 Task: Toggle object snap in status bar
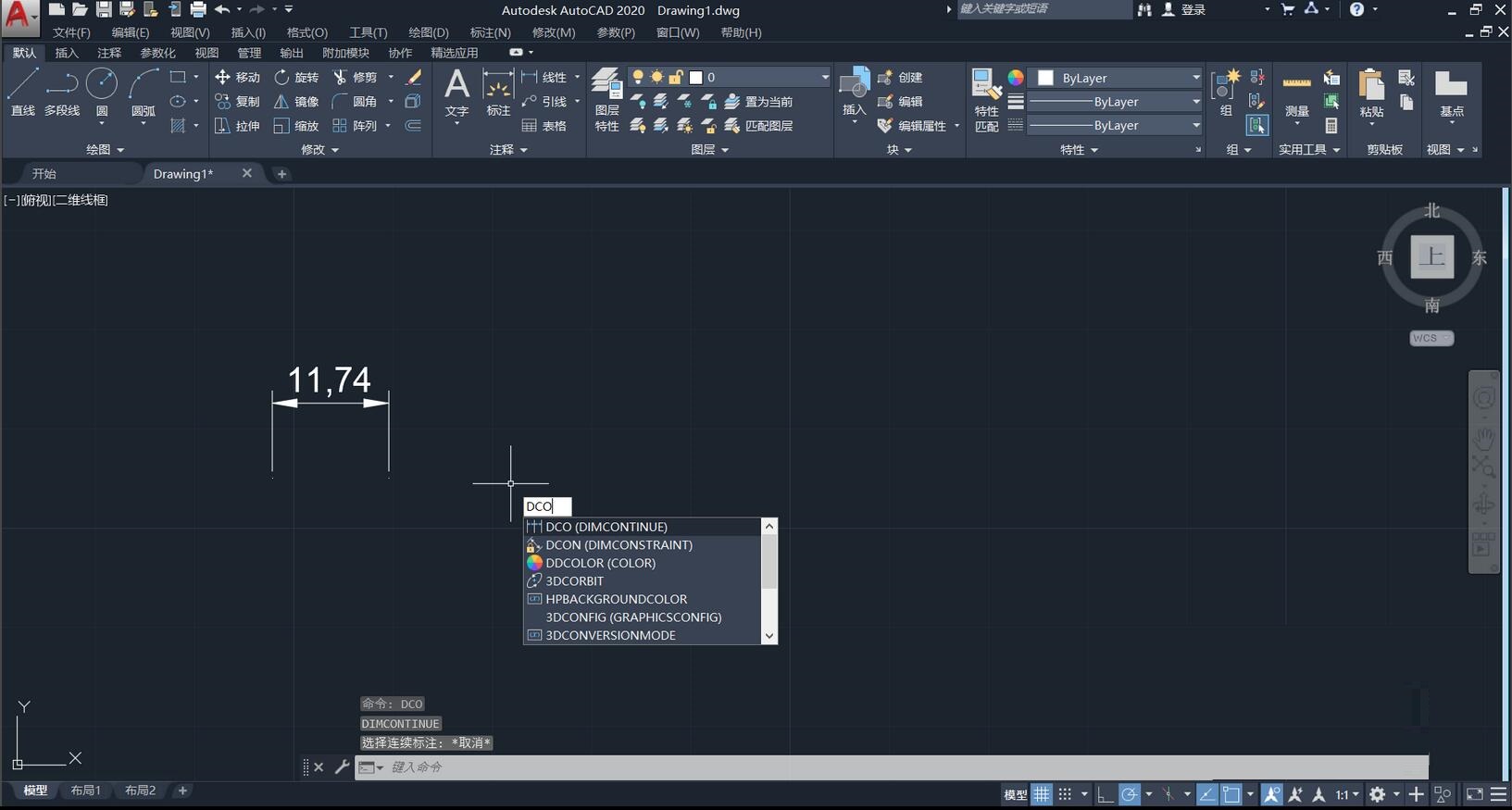tap(1231, 794)
